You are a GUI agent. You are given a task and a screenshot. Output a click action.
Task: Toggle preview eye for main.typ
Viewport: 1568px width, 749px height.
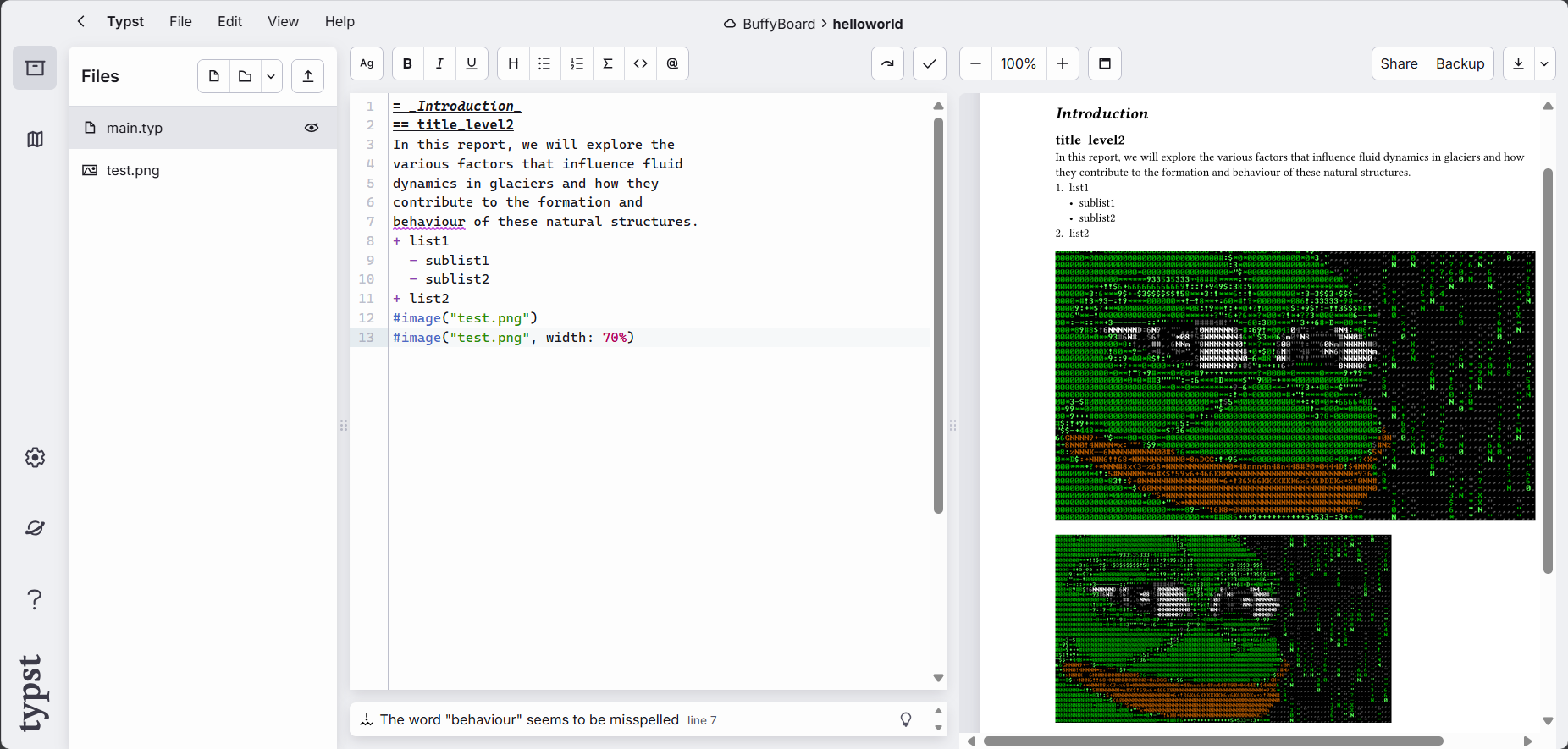[x=312, y=128]
